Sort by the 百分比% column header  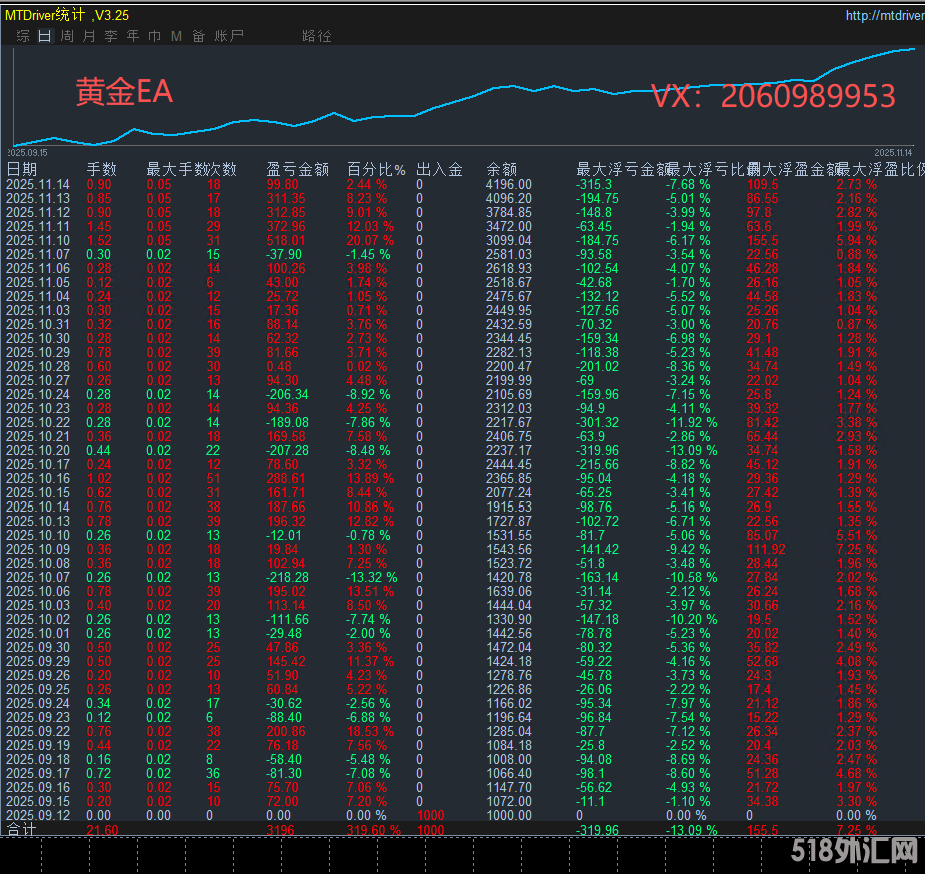[x=375, y=168]
